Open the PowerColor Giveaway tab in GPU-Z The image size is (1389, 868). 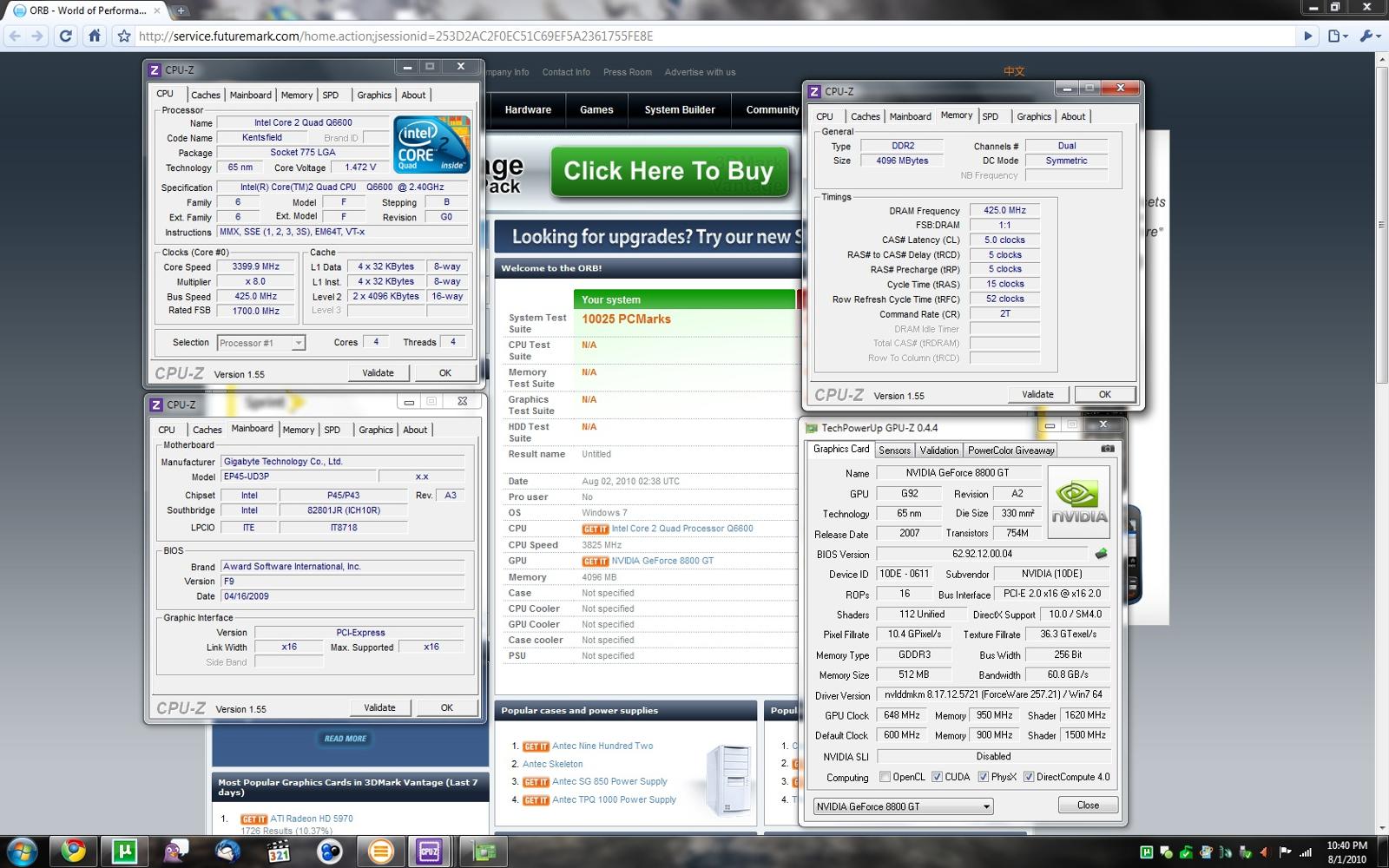1010,450
